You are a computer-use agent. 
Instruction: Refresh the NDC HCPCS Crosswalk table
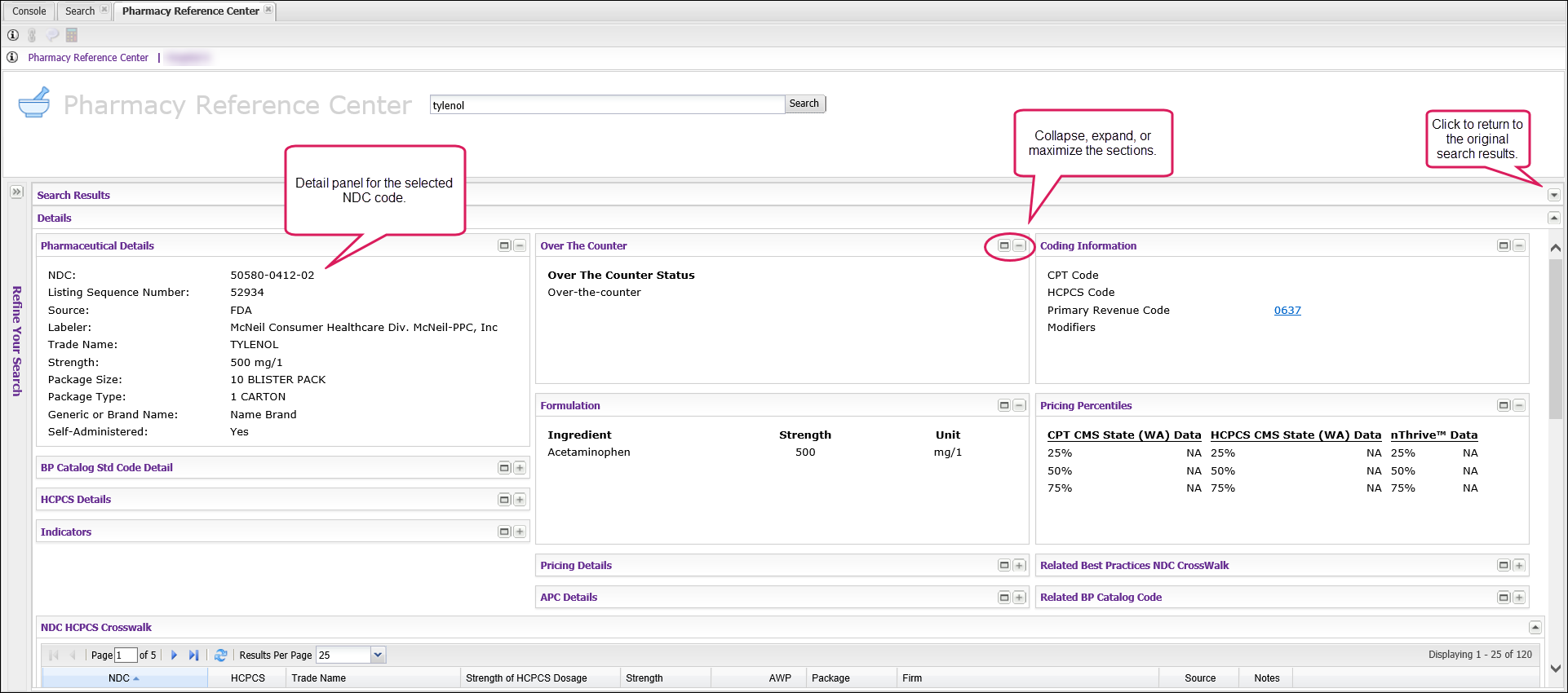click(x=220, y=655)
